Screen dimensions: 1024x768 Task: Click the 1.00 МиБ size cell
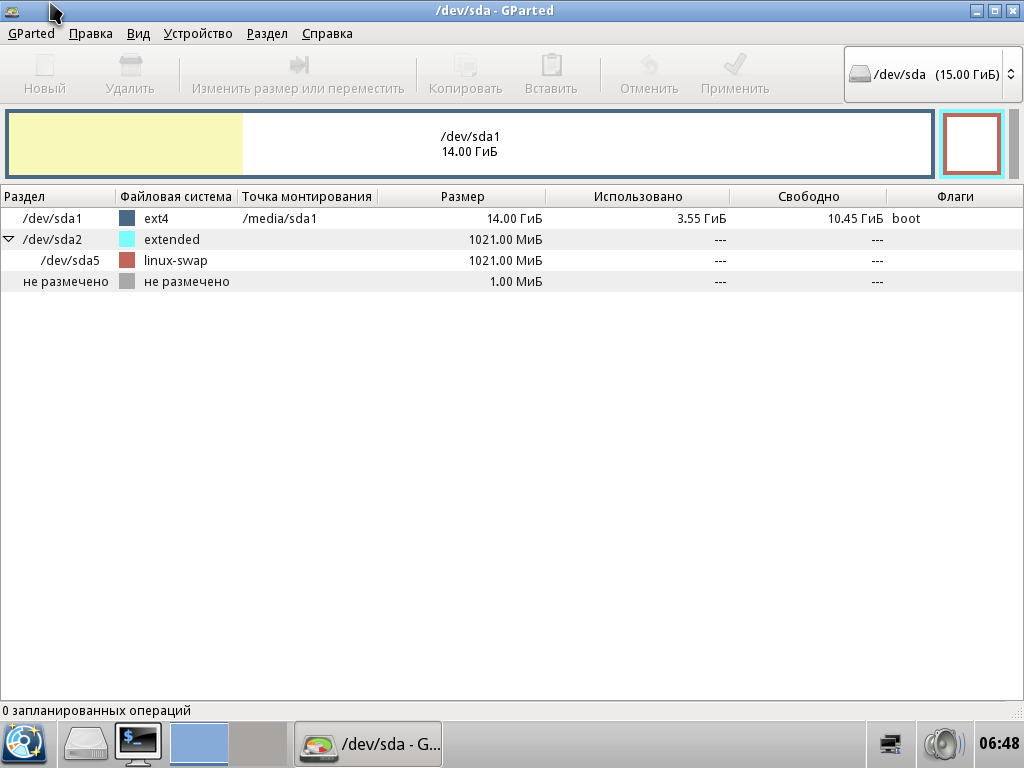pyautogui.click(x=516, y=281)
